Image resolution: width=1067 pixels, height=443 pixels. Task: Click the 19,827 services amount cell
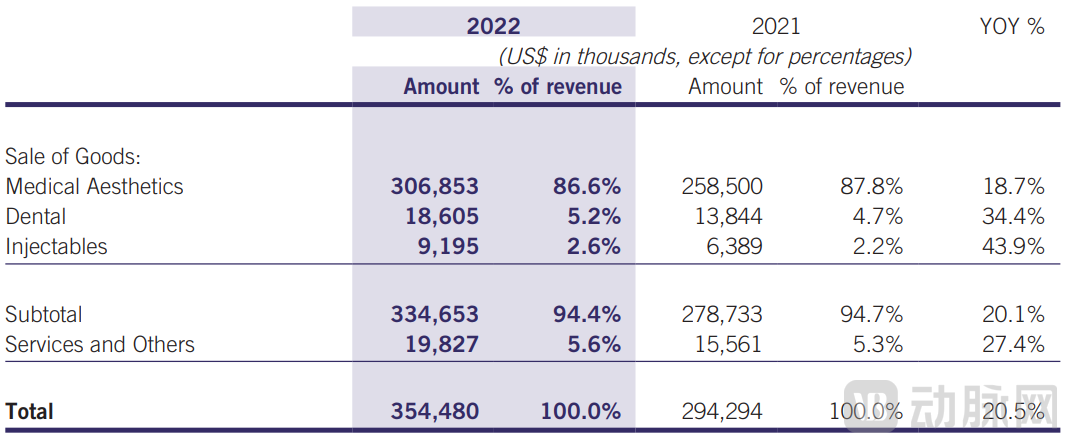[441, 344]
